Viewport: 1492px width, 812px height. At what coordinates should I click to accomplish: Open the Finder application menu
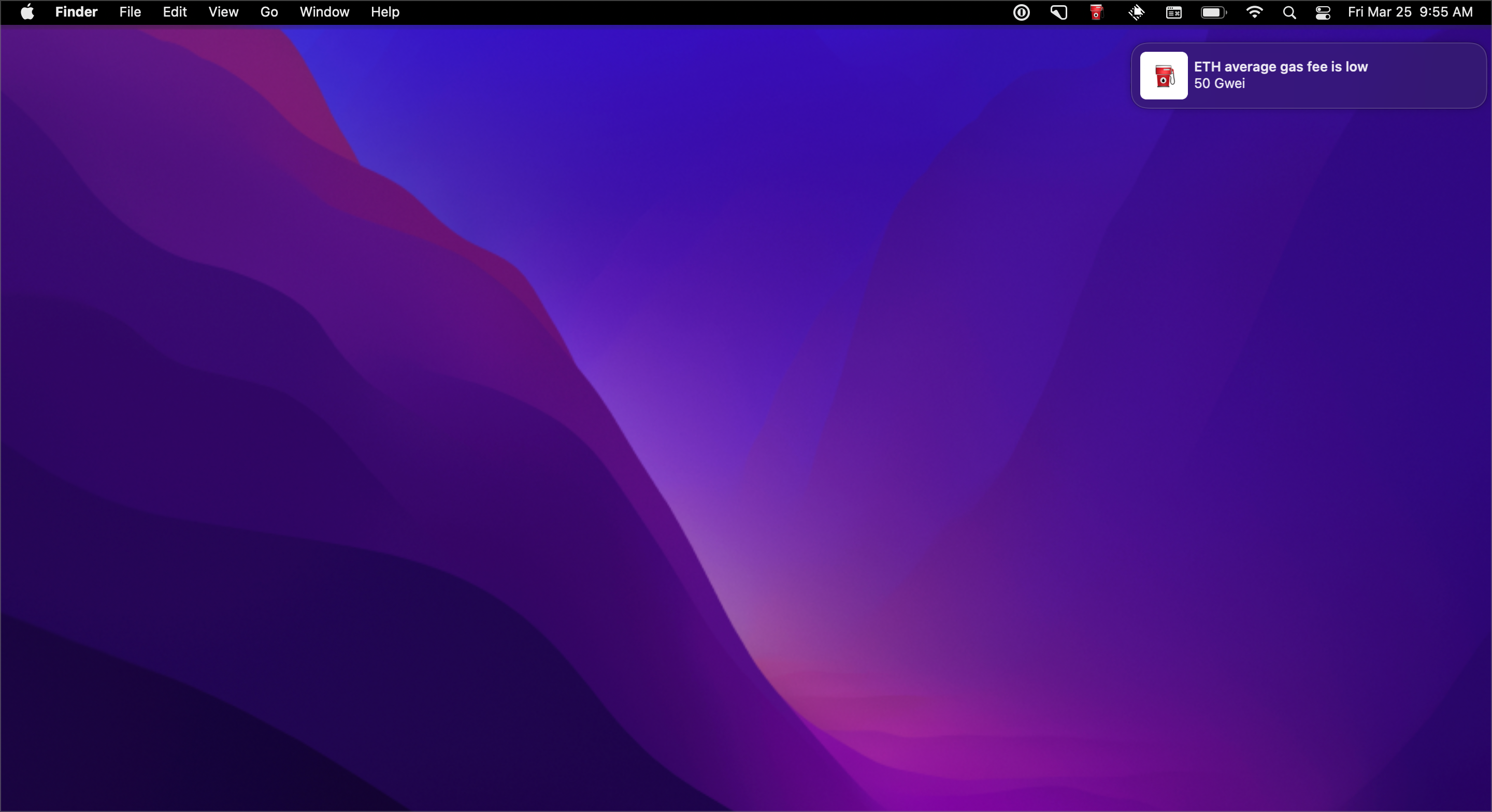pyautogui.click(x=76, y=12)
